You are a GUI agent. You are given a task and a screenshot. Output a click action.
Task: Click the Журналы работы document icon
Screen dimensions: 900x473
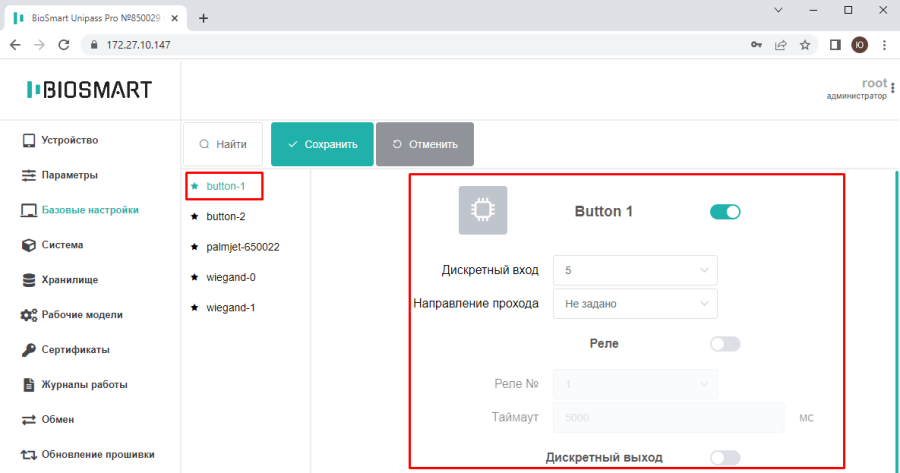[x=28, y=385]
